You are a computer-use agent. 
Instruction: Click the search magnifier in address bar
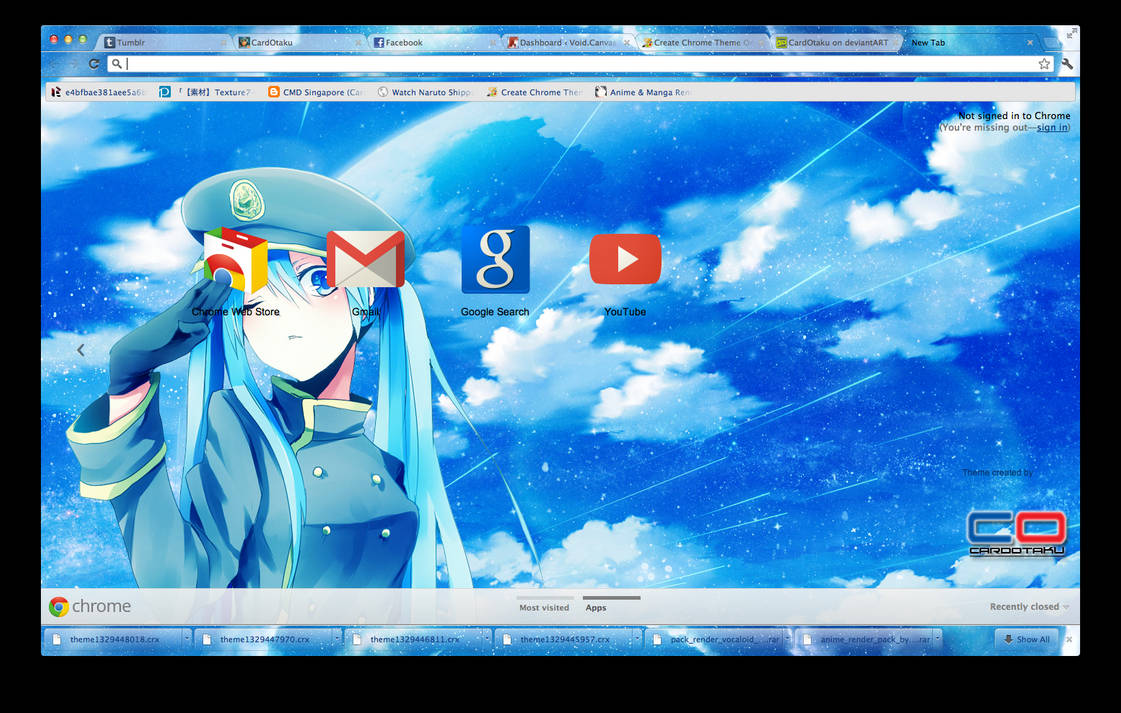[117, 64]
